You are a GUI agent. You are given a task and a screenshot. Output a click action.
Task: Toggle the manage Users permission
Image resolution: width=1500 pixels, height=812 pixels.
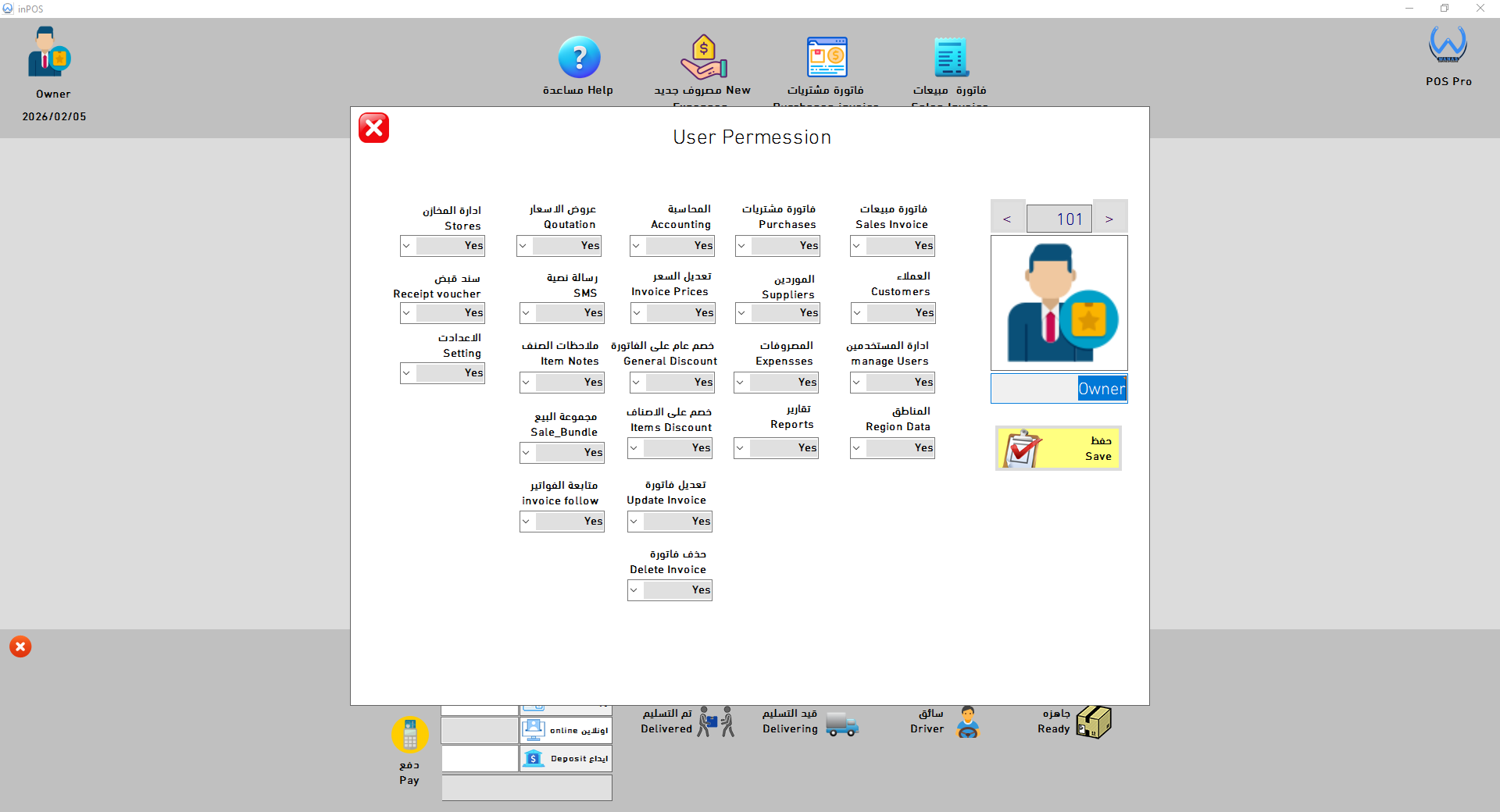click(892, 382)
